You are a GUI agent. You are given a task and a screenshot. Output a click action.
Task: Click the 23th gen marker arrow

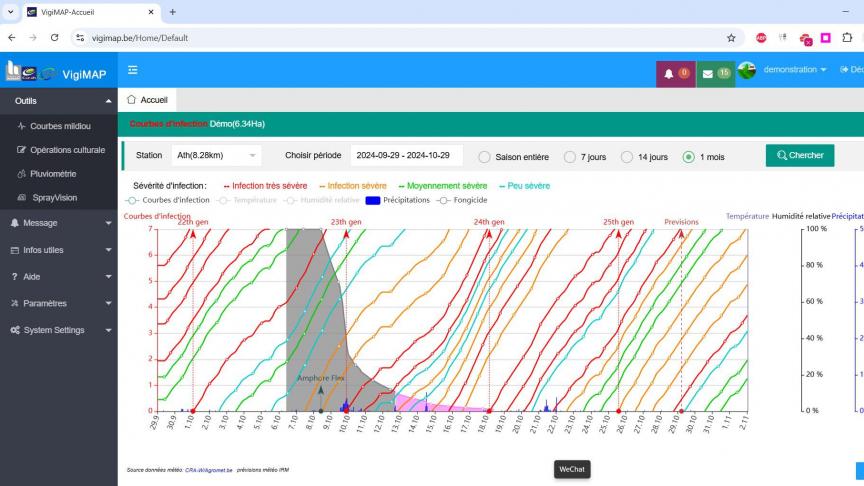(346, 234)
